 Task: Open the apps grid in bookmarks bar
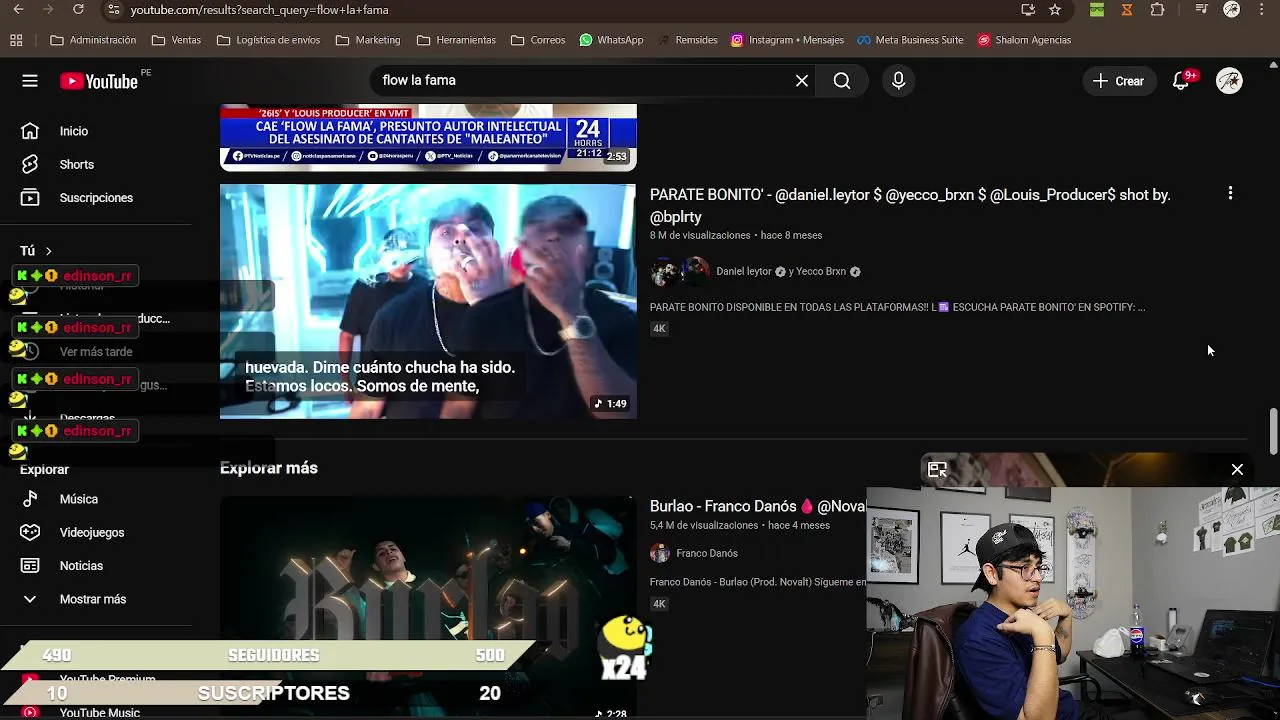(16, 40)
